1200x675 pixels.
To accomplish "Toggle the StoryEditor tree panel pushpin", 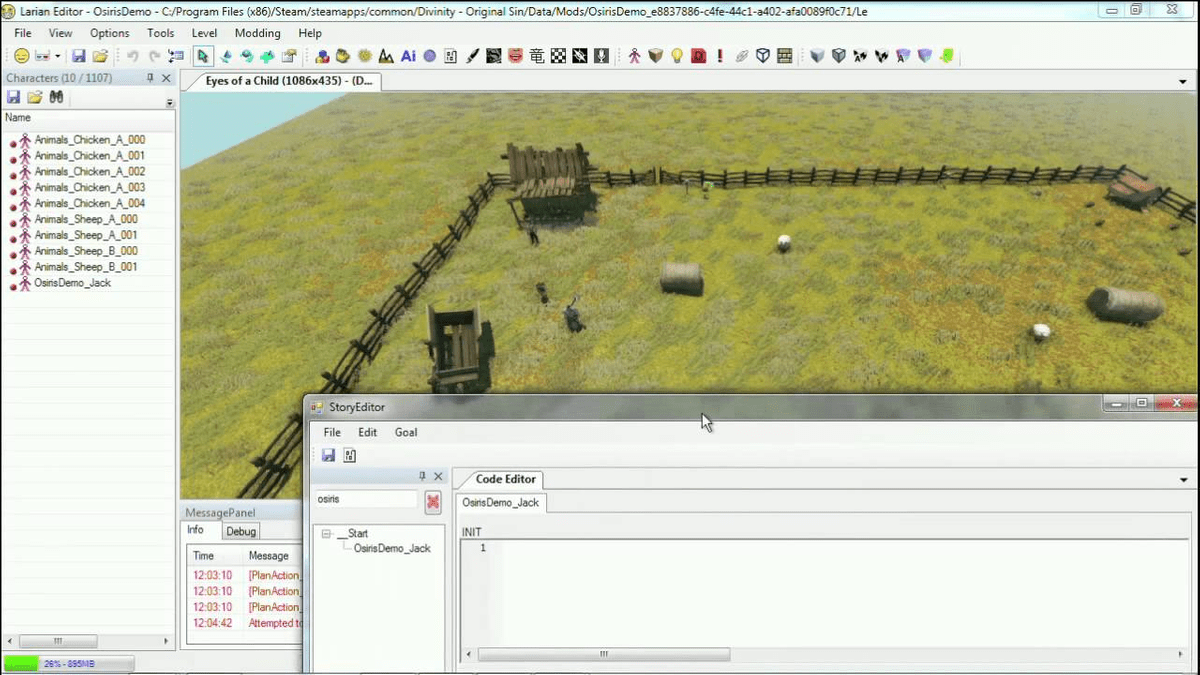I will tap(422, 477).
